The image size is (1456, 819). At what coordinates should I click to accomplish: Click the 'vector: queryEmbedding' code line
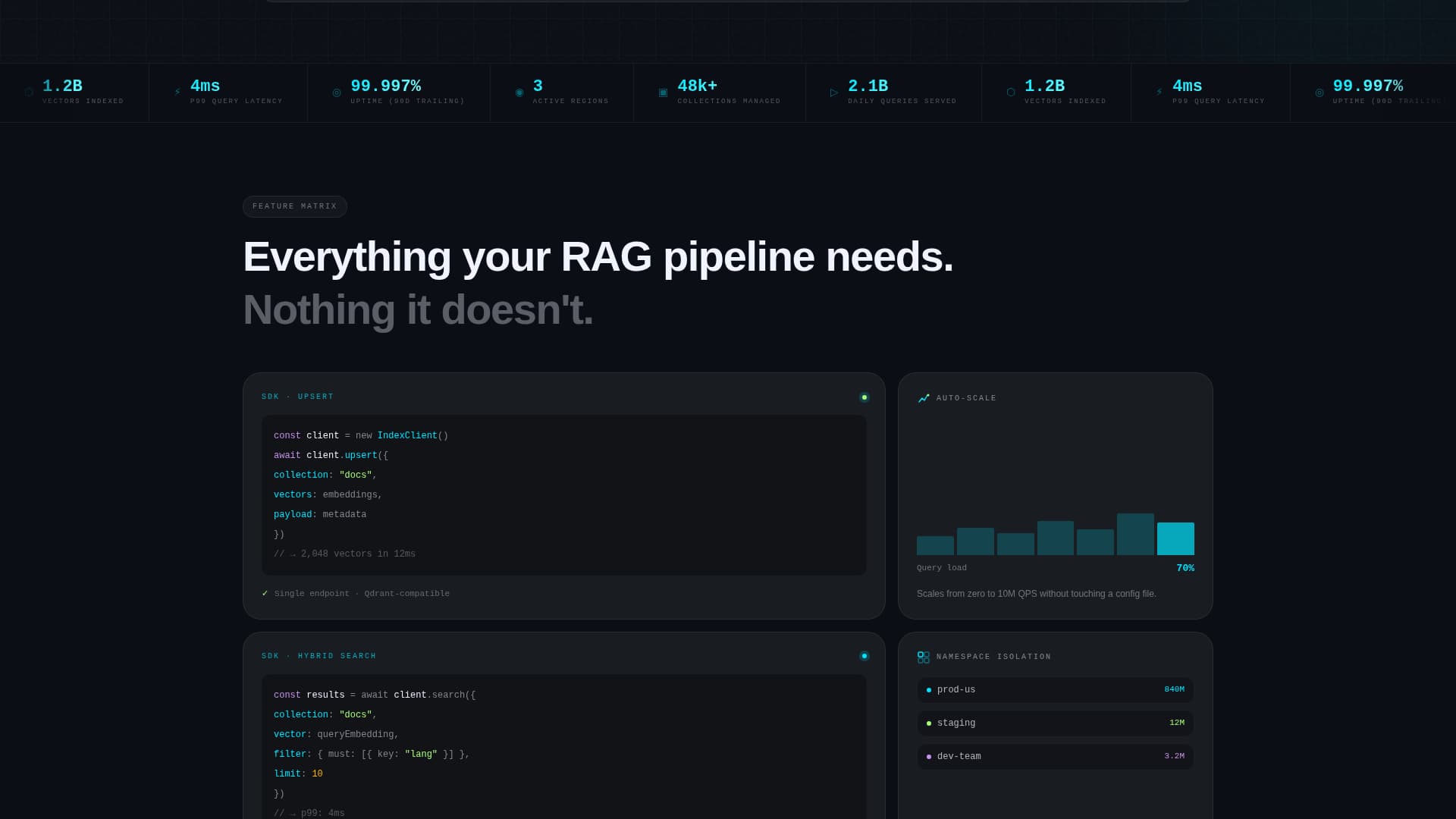click(x=336, y=734)
